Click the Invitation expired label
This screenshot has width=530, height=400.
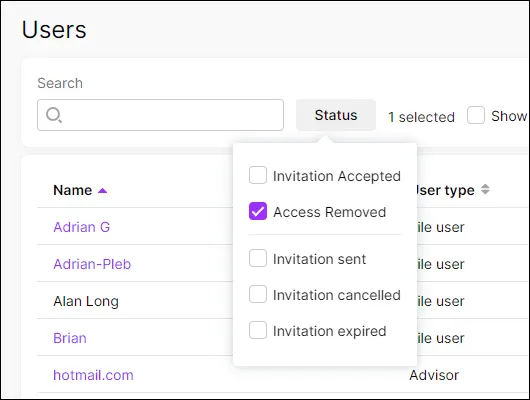click(x=330, y=331)
